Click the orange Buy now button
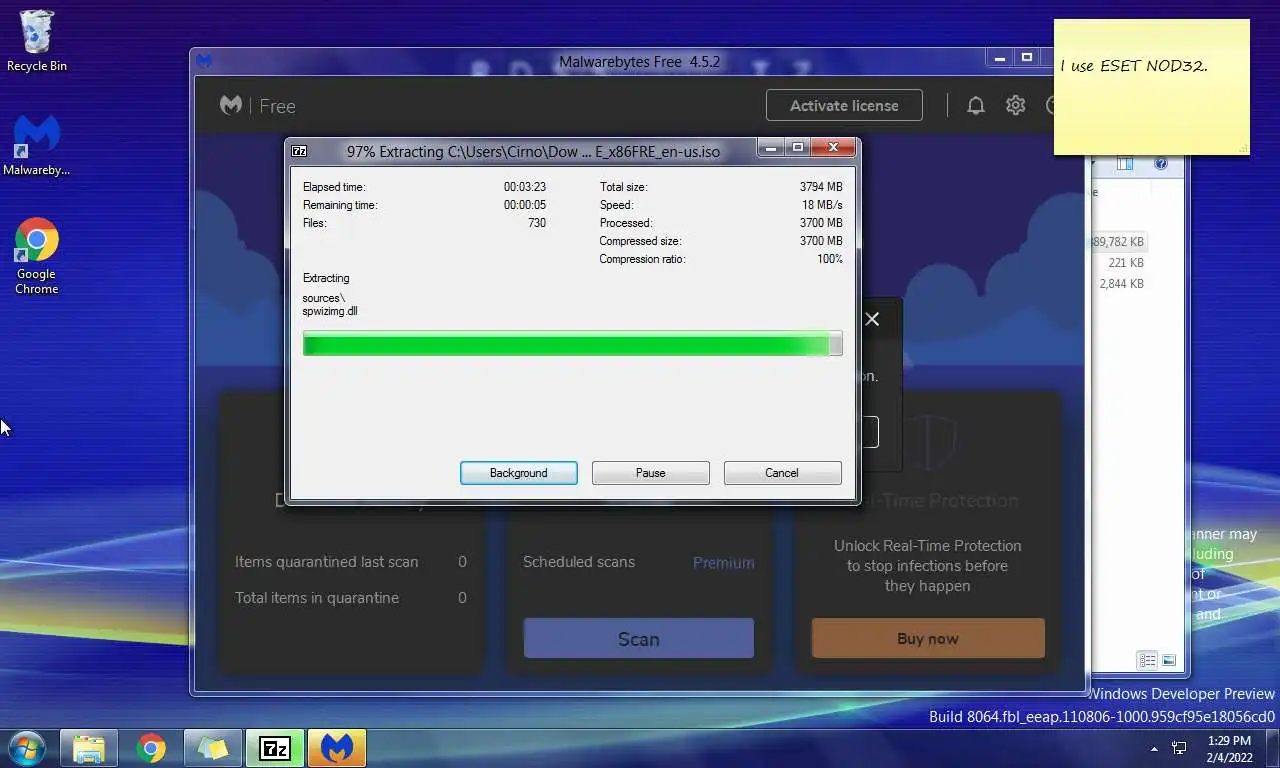This screenshot has height=768, width=1280. [x=928, y=638]
